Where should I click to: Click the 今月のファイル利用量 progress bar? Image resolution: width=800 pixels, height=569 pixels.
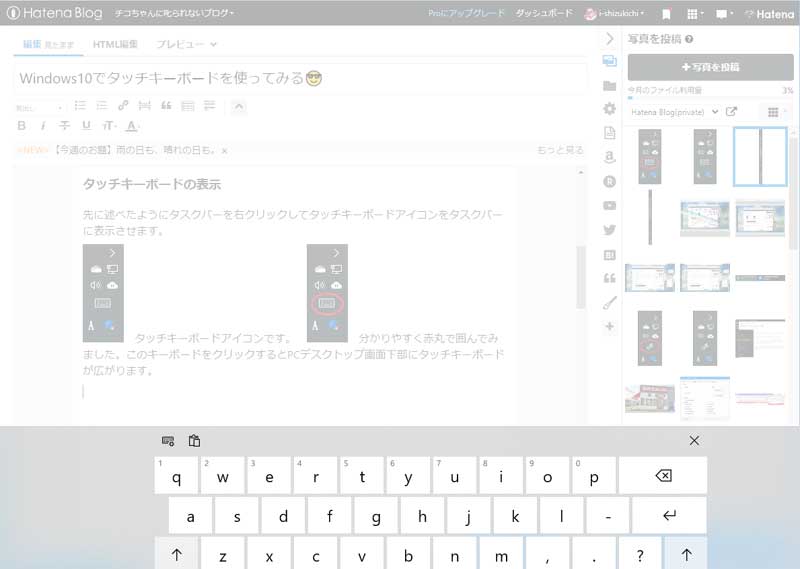710,97
